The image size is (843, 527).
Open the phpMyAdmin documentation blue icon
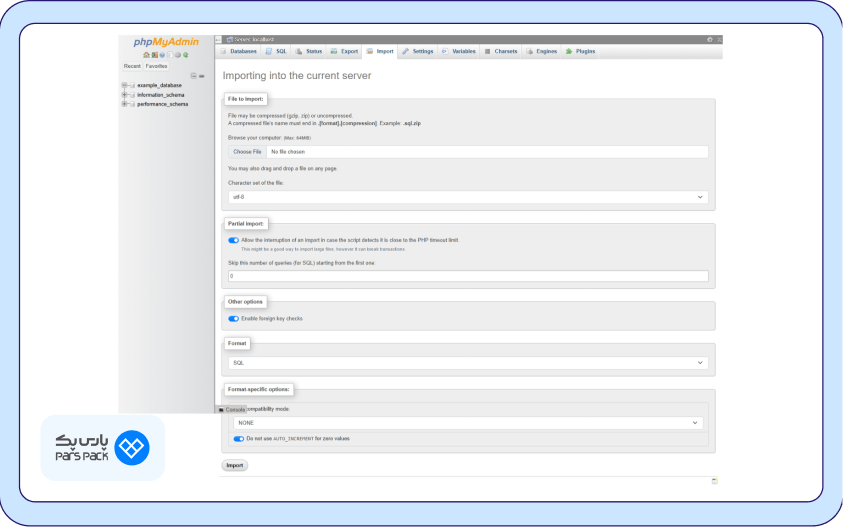coord(162,55)
